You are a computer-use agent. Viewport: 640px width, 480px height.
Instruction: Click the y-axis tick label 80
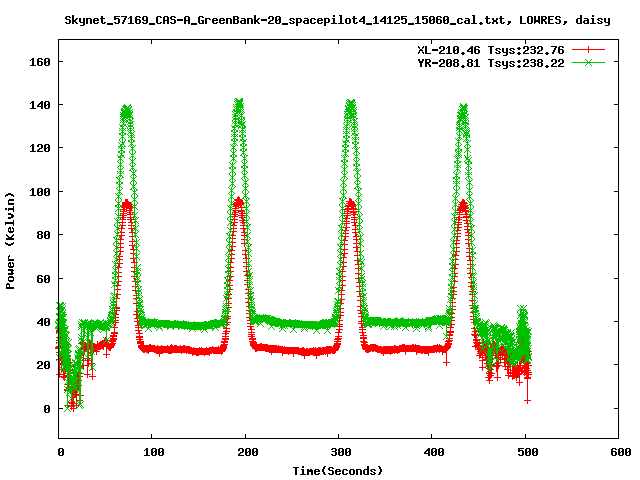point(43,235)
